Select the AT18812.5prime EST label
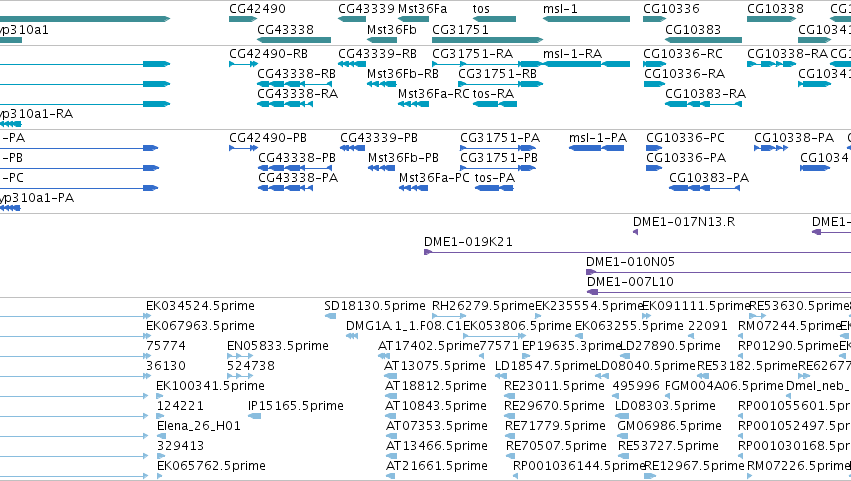 click(436, 387)
